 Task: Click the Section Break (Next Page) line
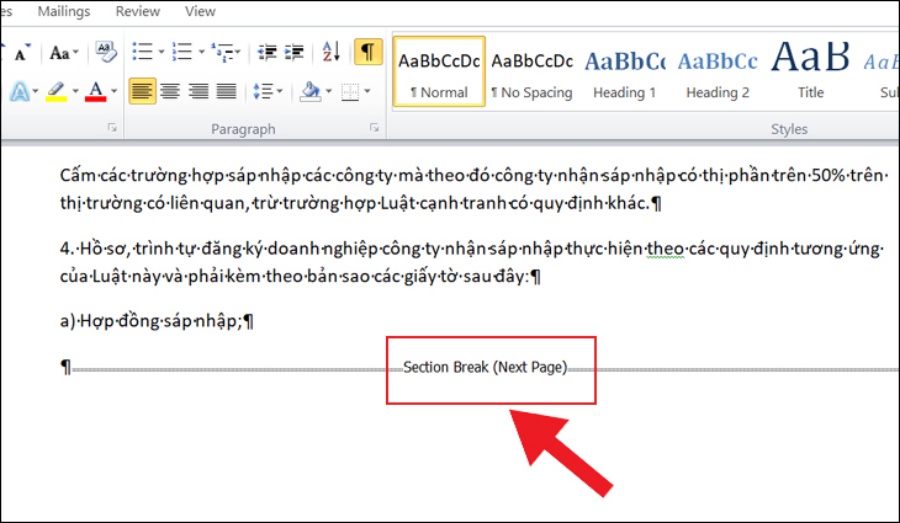click(485, 367)
